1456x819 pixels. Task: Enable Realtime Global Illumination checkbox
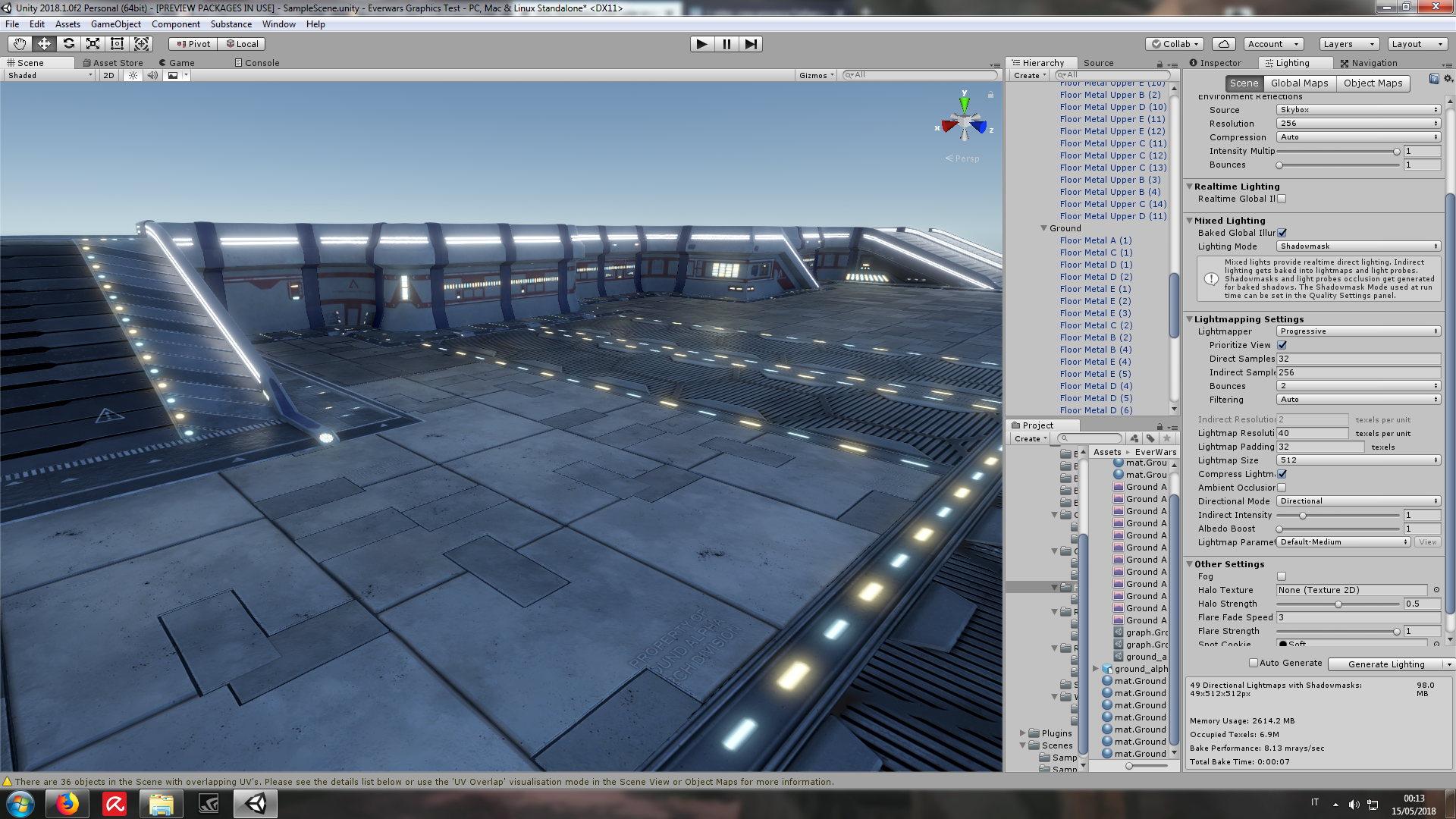(x=1282, y=199)
